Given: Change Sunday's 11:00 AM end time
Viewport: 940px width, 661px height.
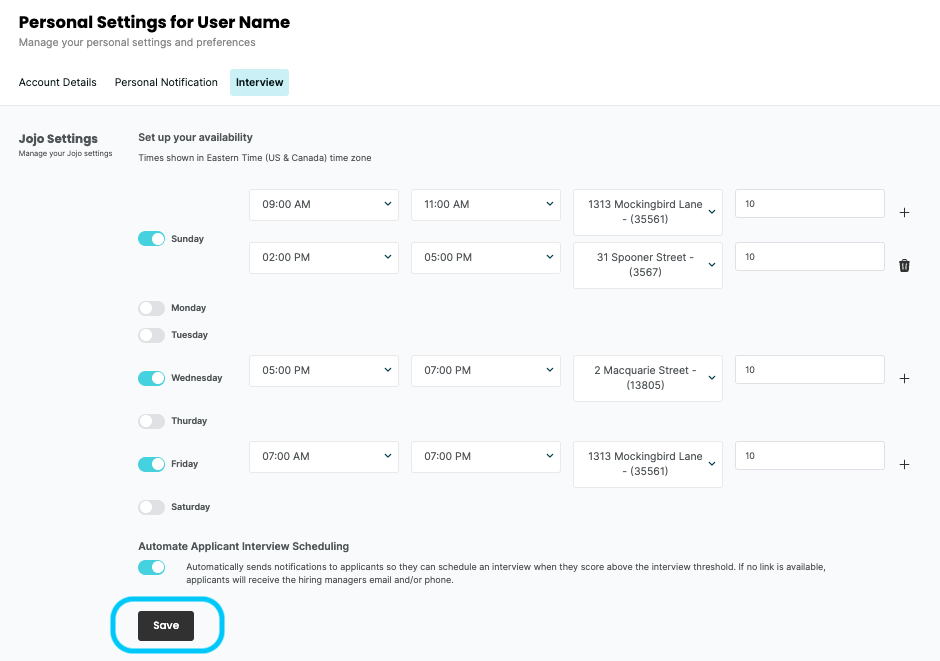Looking at the screenshot, I should (485, 204).
